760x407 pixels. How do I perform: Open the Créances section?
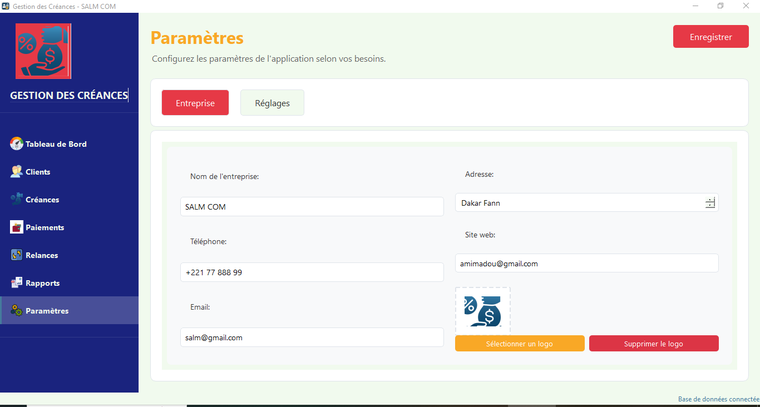tap(69, 200)
